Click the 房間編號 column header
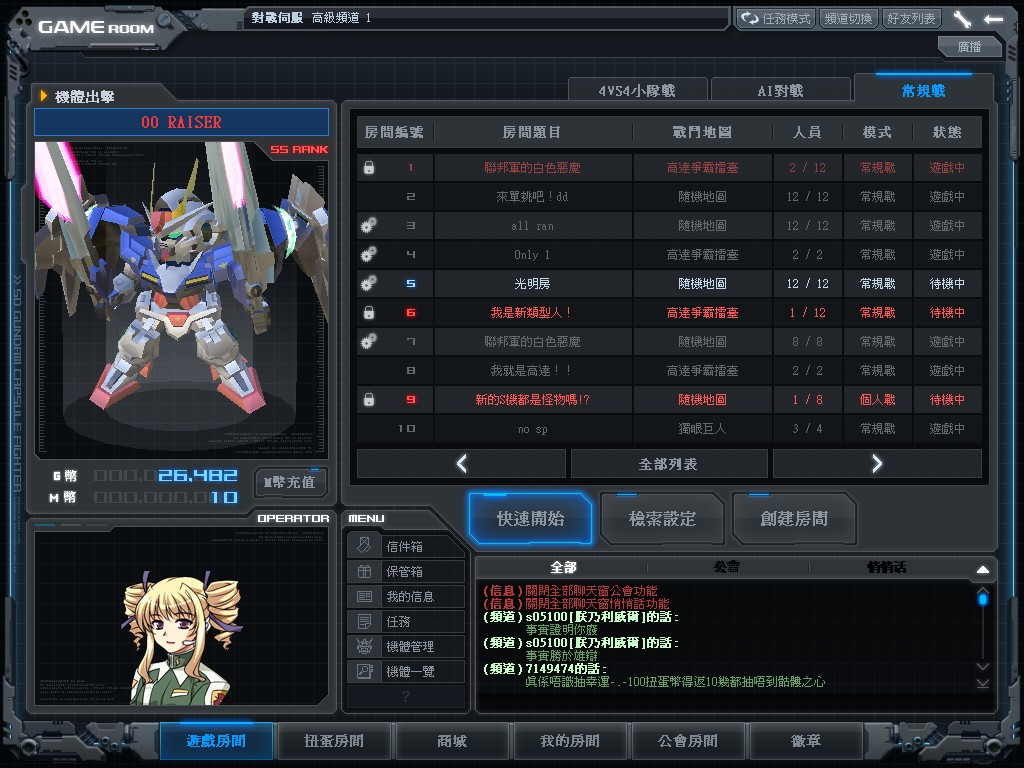 click(394, 132)
